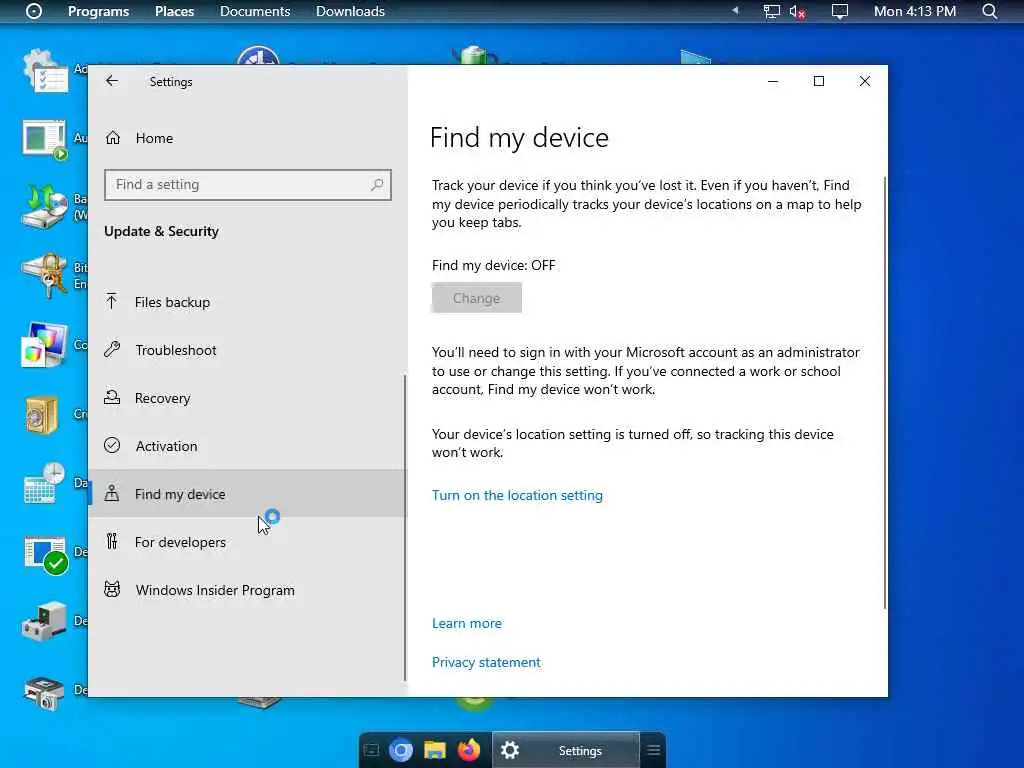Open the safe vault desktop icon

(42, 414)
